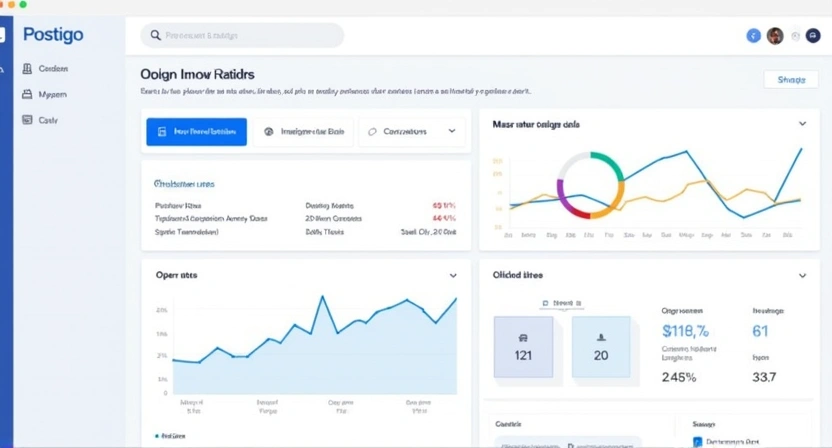Click the '33.7' value
Image resolution: width=832 pixels, height=448 pixels.
764,377
